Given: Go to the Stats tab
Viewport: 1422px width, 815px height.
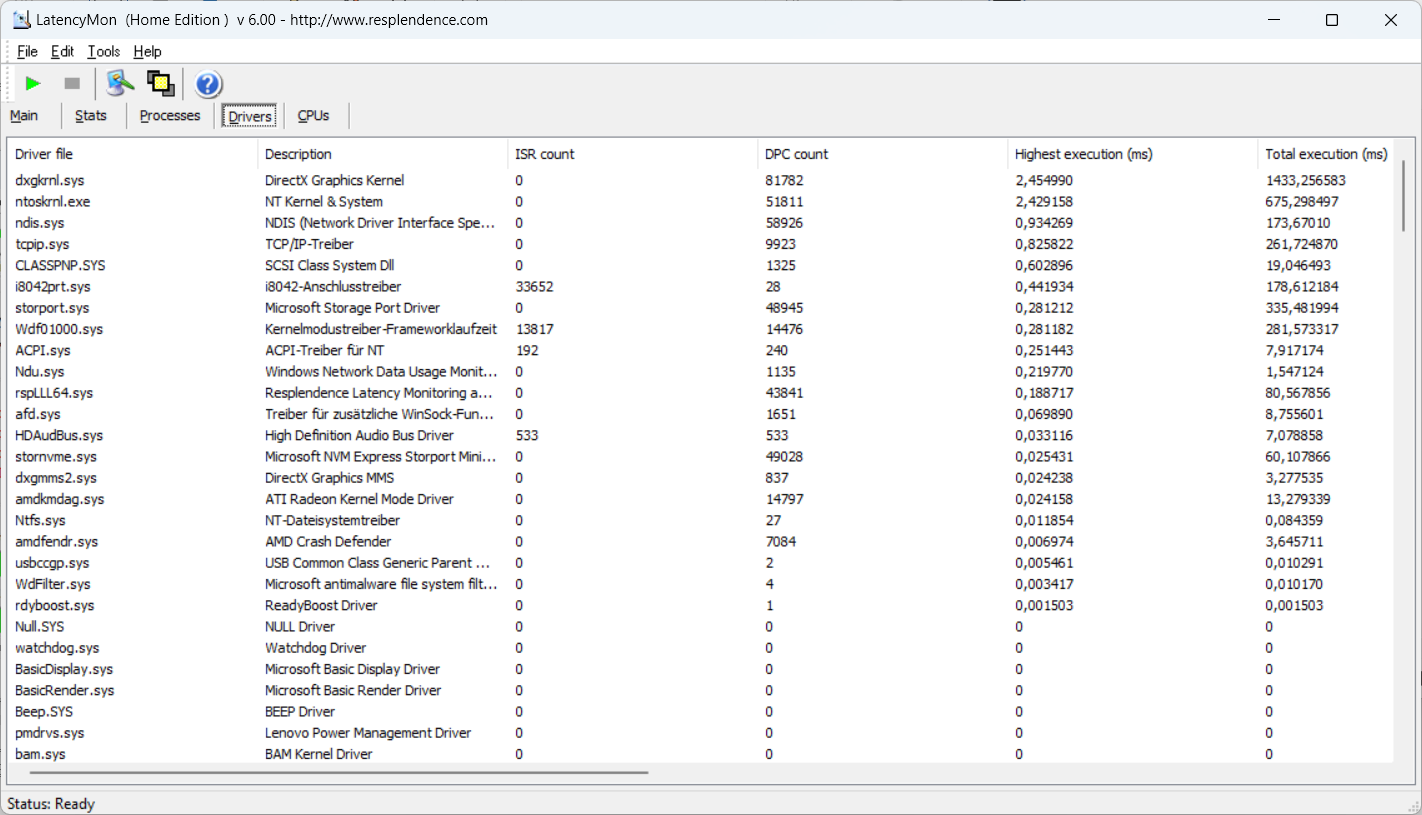Looking at the screenshot, I should (x=90, y=116).
